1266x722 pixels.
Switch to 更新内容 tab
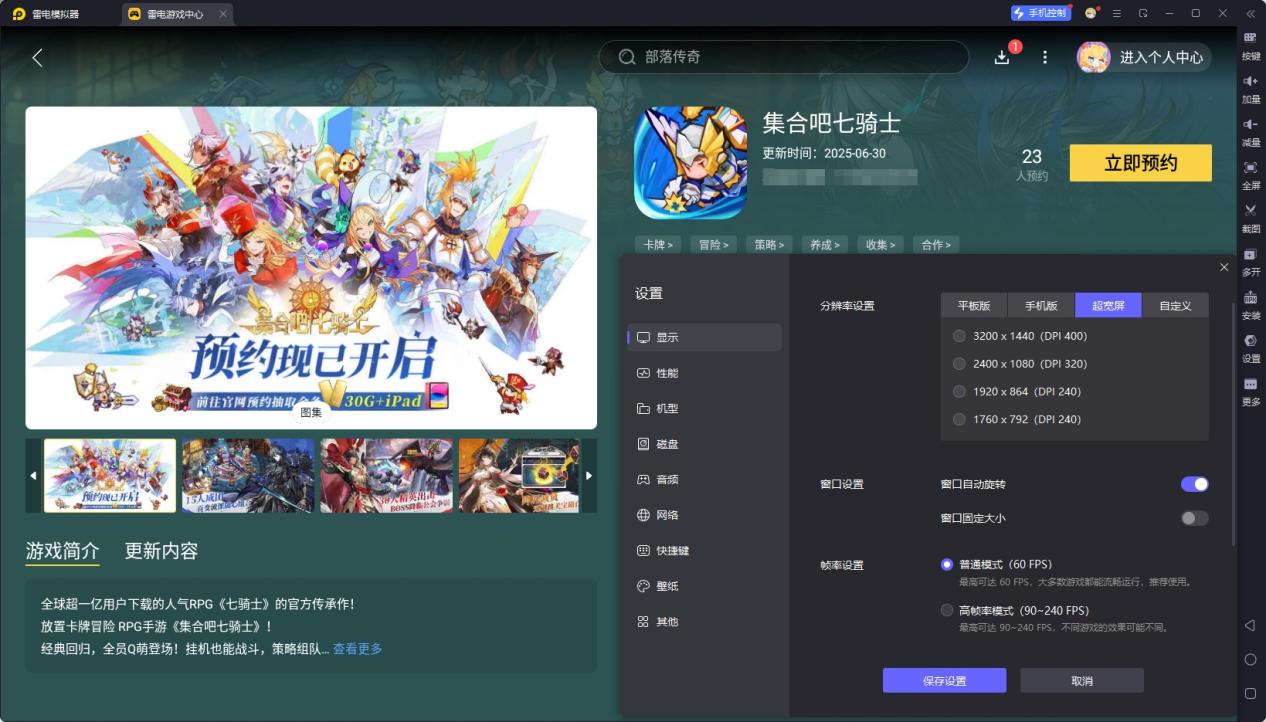[x=161, y=551]
